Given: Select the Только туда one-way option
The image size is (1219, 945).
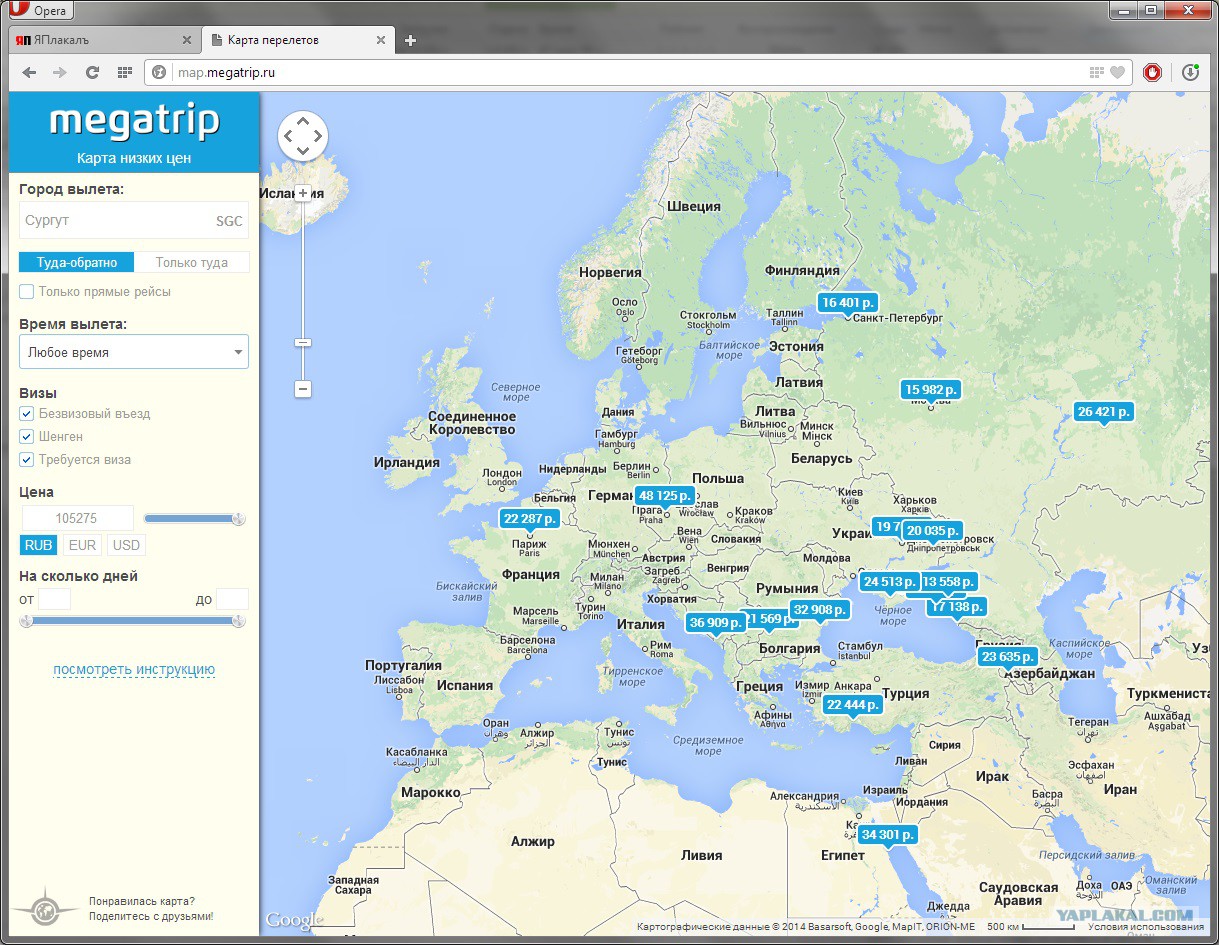Looking at the screenshot, I should click(x=192, y=262).
